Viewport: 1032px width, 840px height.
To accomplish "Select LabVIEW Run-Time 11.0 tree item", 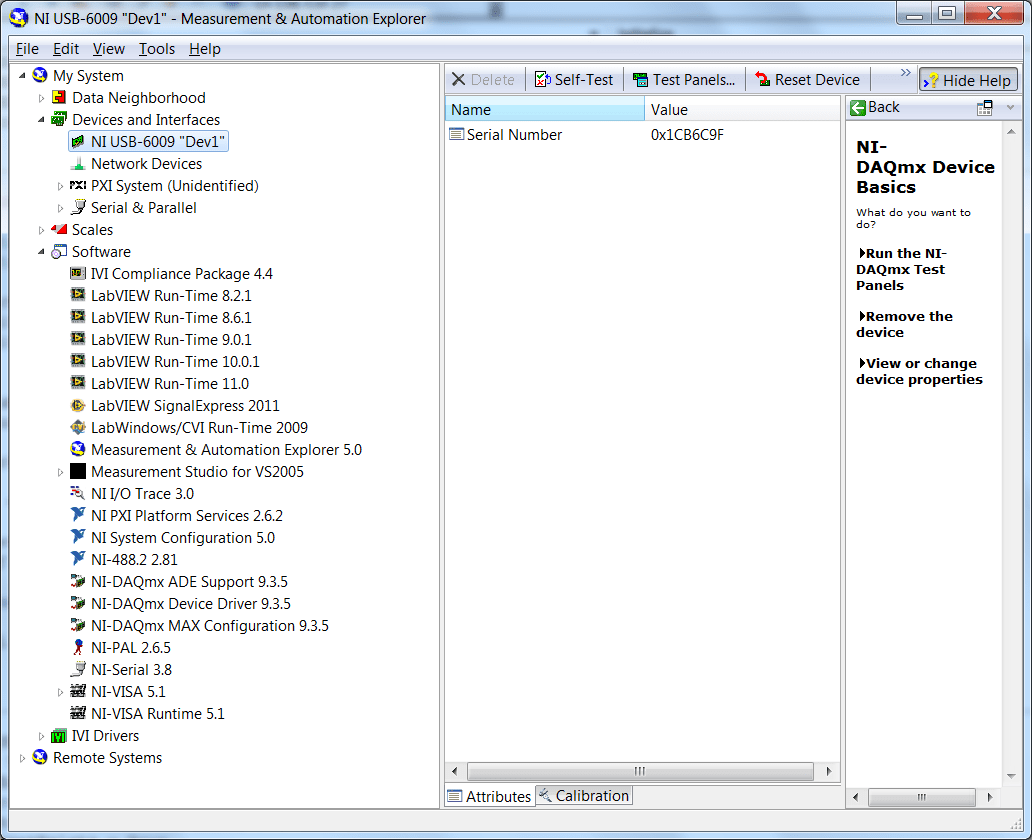I will click(169, 384).
